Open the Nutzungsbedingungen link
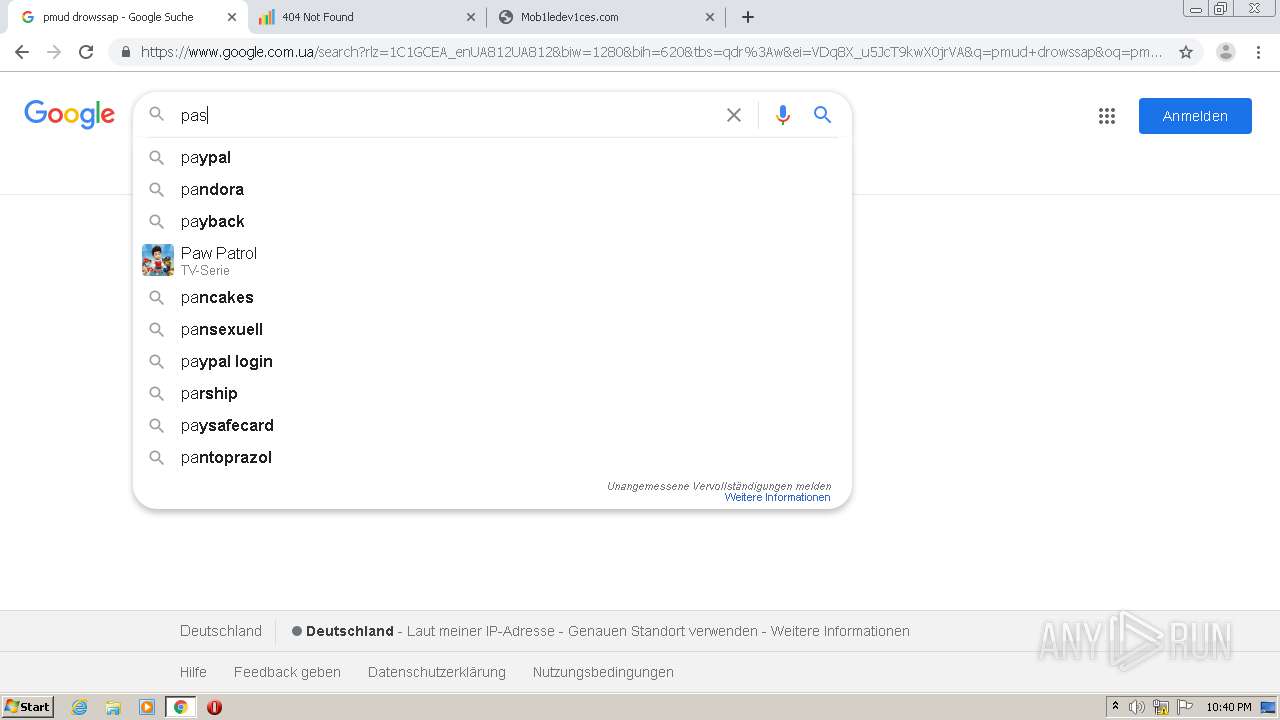Image resolution: width=1280 pixels, height=720 pixels. [603, 672]
